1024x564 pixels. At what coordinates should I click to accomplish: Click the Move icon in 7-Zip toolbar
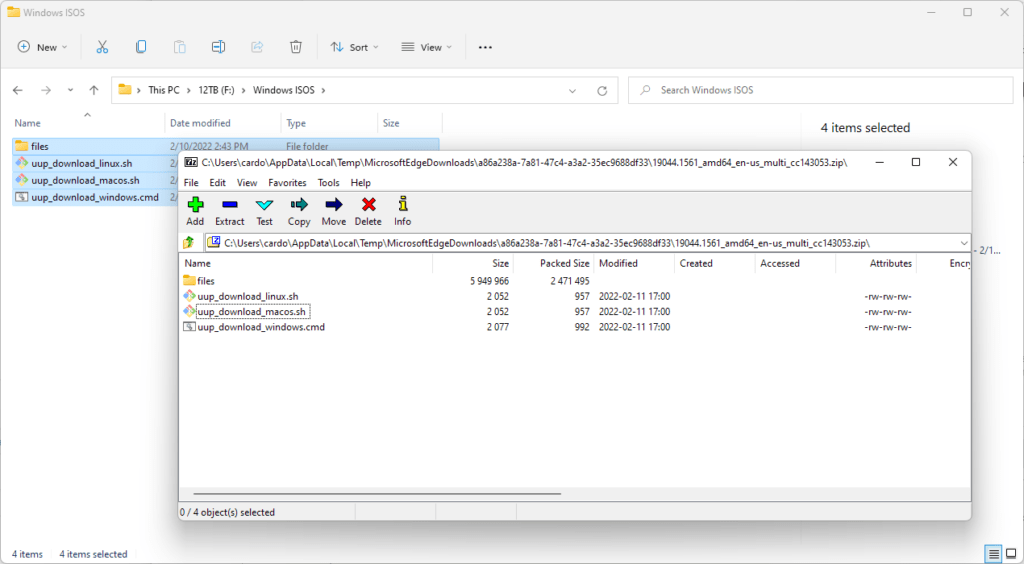pos(333,210)
